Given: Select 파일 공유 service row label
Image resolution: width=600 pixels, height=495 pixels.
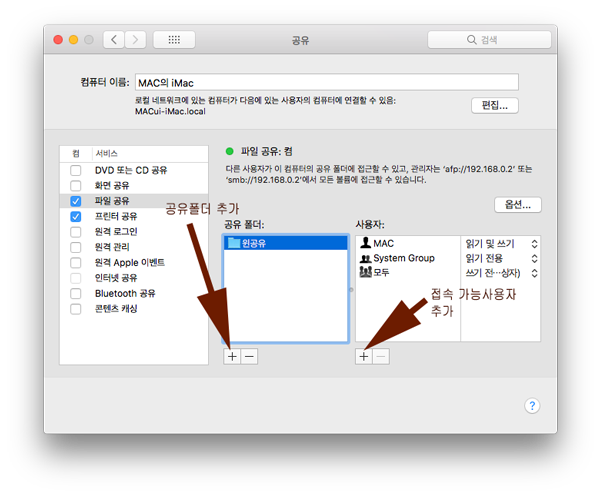Looking at the screenshot, I should [x=112, y=201].
